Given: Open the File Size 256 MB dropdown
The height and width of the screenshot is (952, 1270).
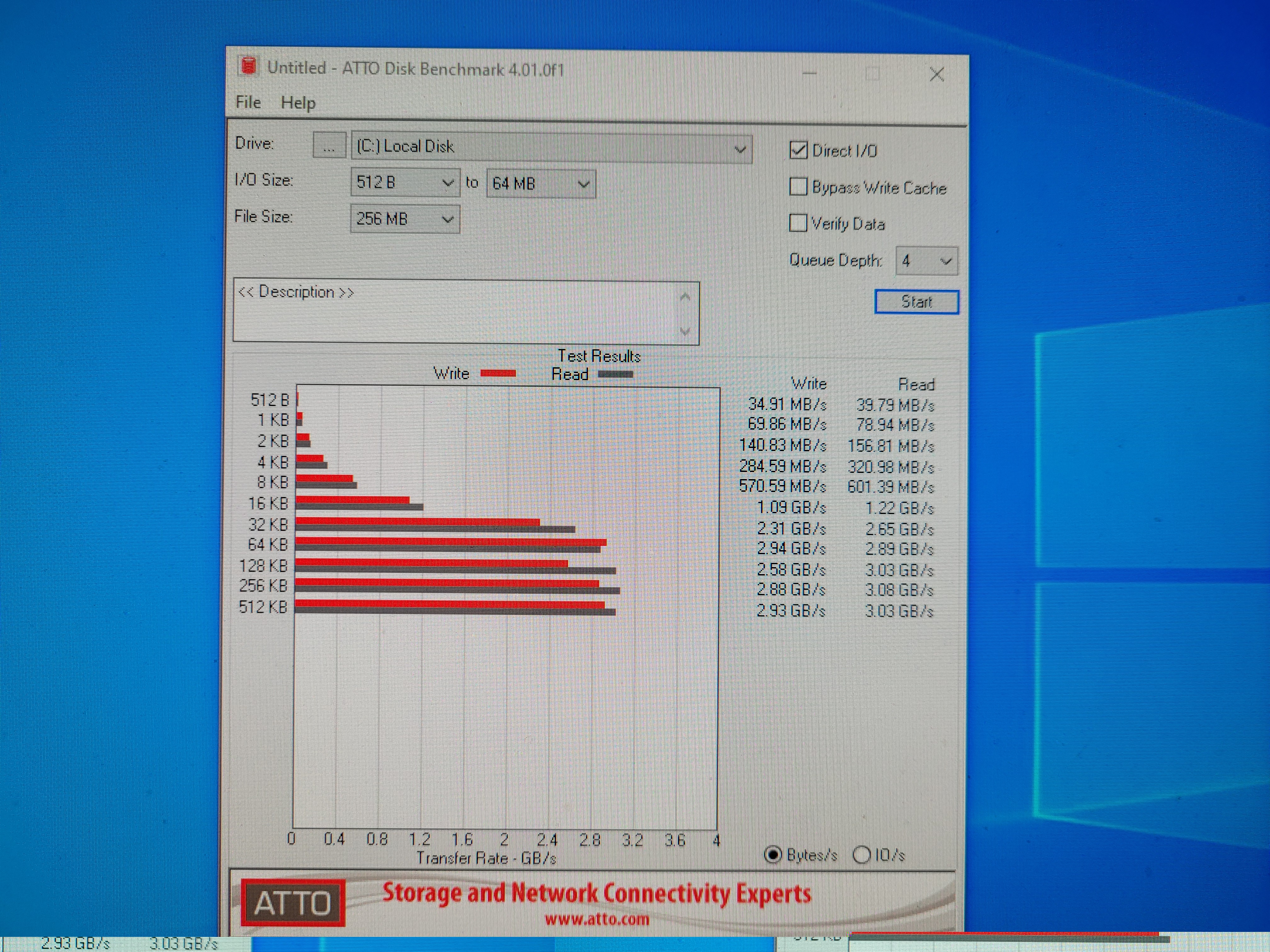Looking at the screenshot, I should click(405, 219).
